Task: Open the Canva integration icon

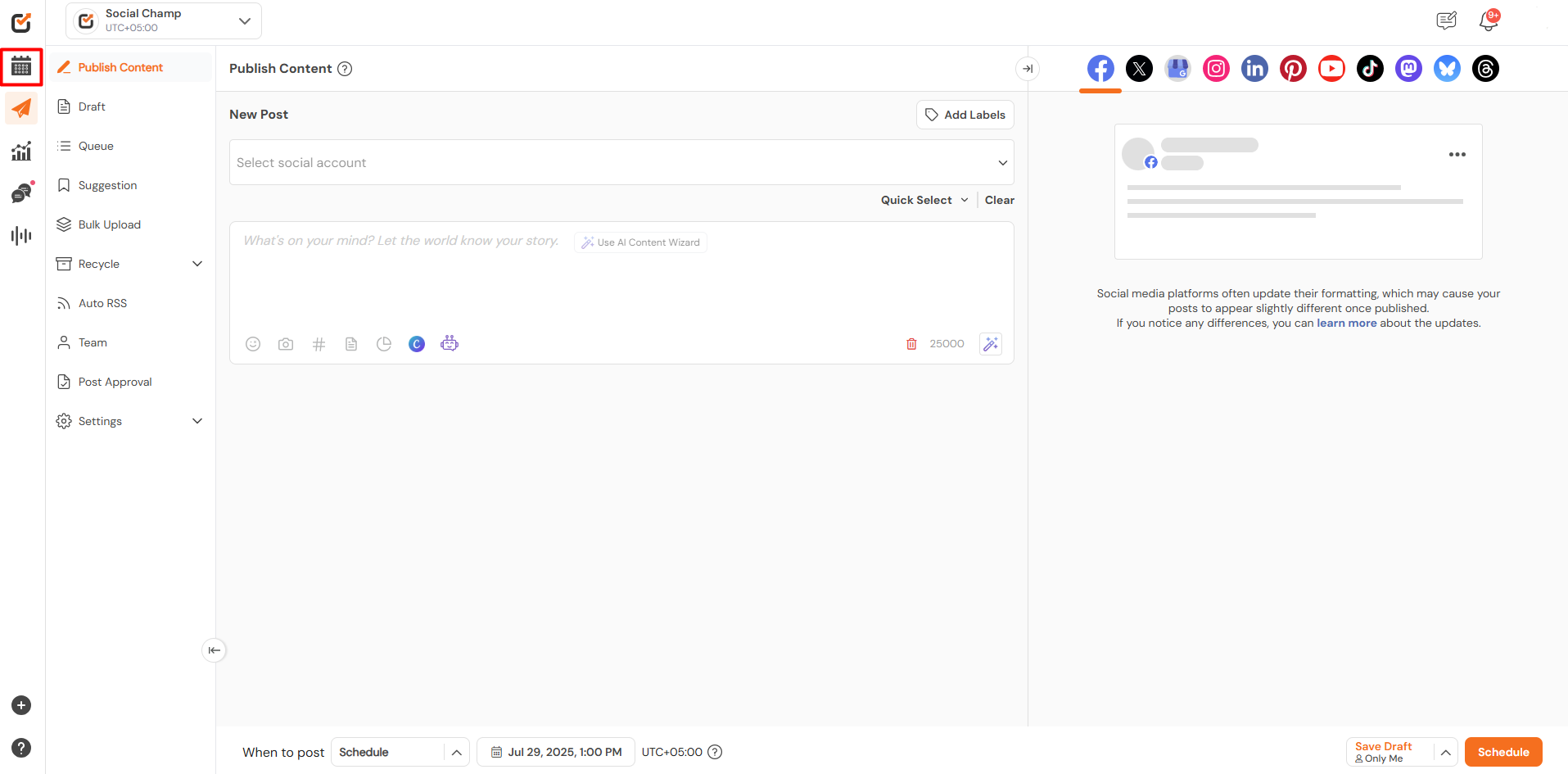Action: (417, 344)
